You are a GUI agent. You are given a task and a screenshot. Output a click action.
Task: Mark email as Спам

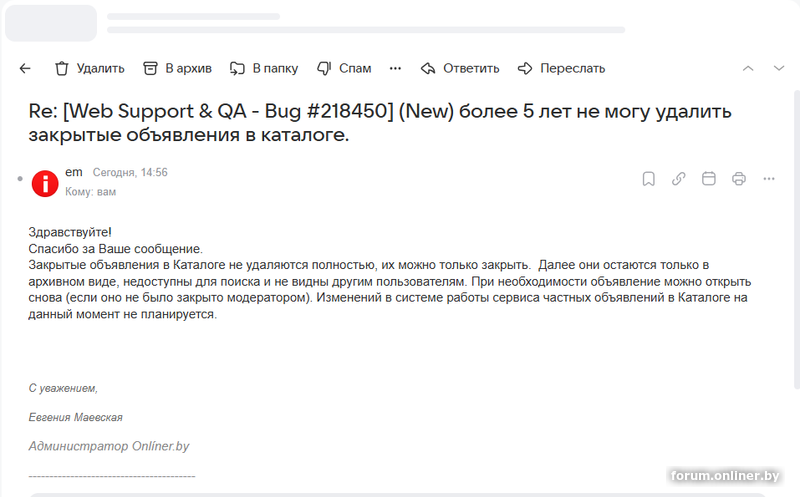click(344, 69)
